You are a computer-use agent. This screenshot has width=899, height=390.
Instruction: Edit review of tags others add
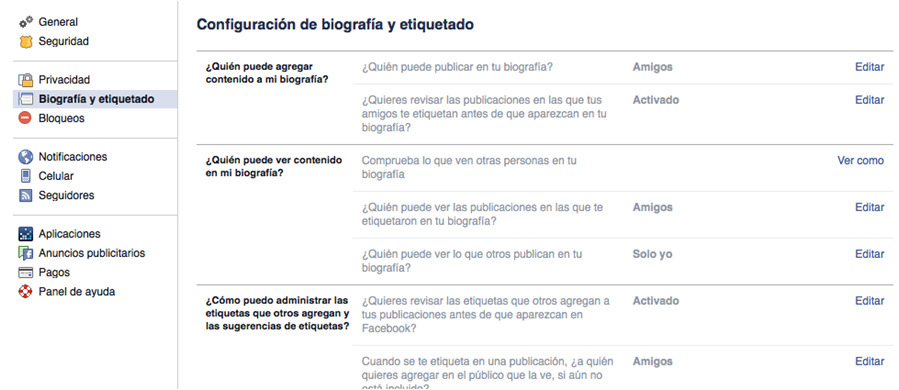(870, 301)
